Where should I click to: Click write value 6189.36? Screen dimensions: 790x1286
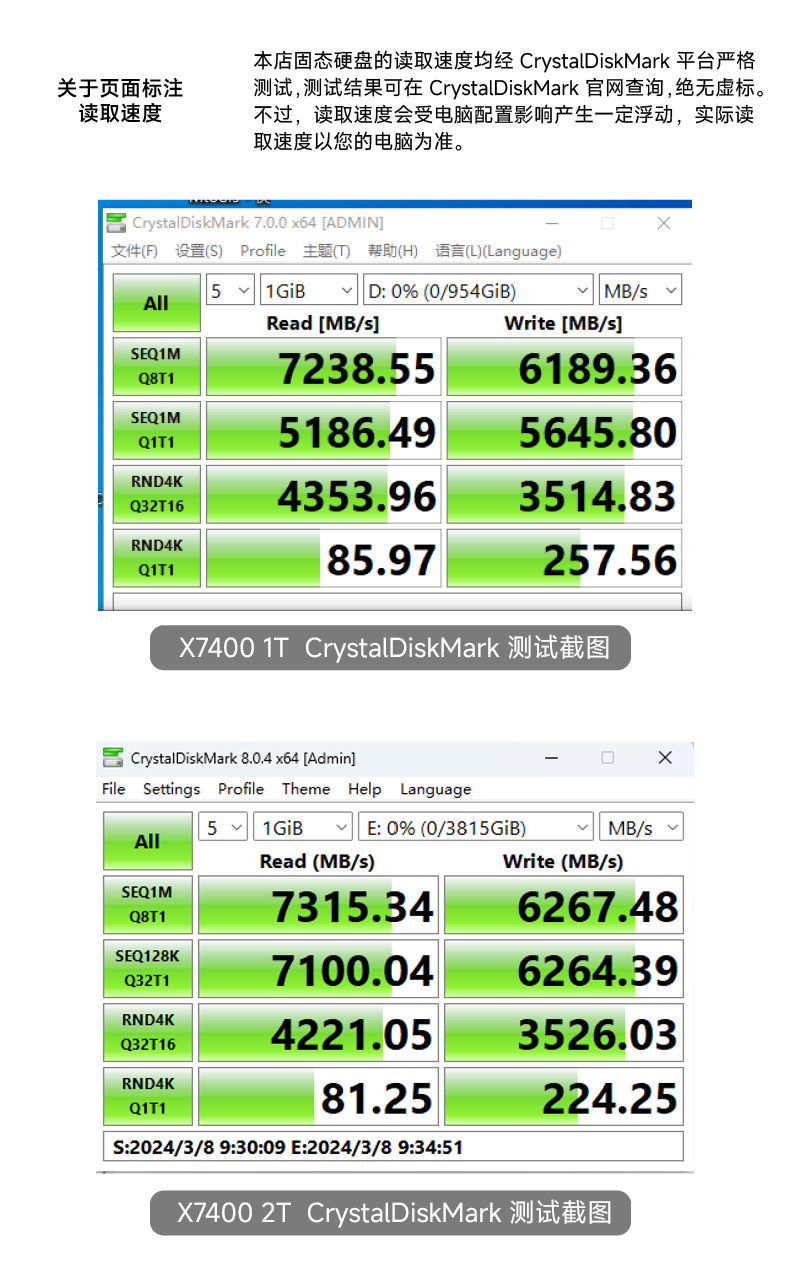pyautogui.click(x=564, y=367)
